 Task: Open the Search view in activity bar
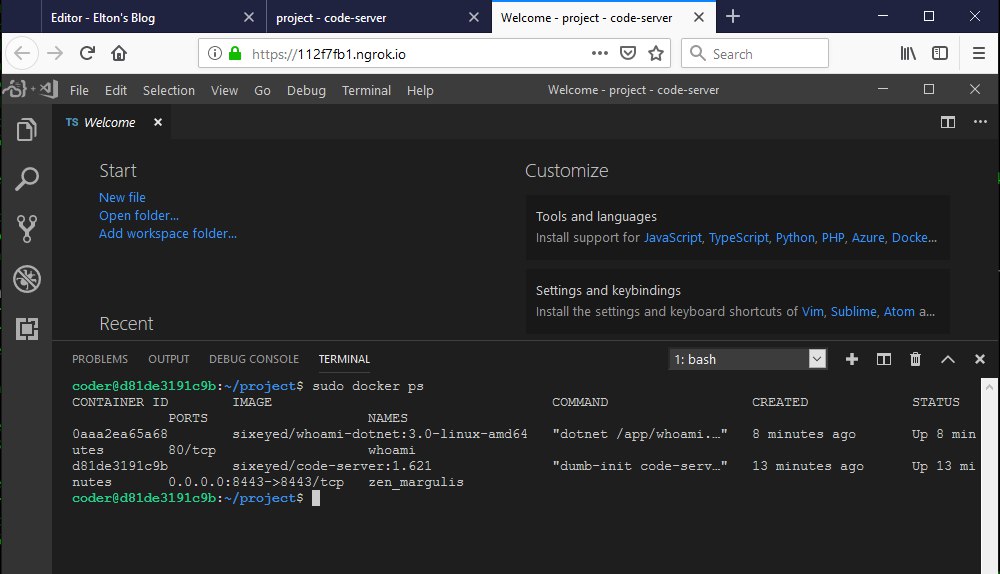click(27, 180)
